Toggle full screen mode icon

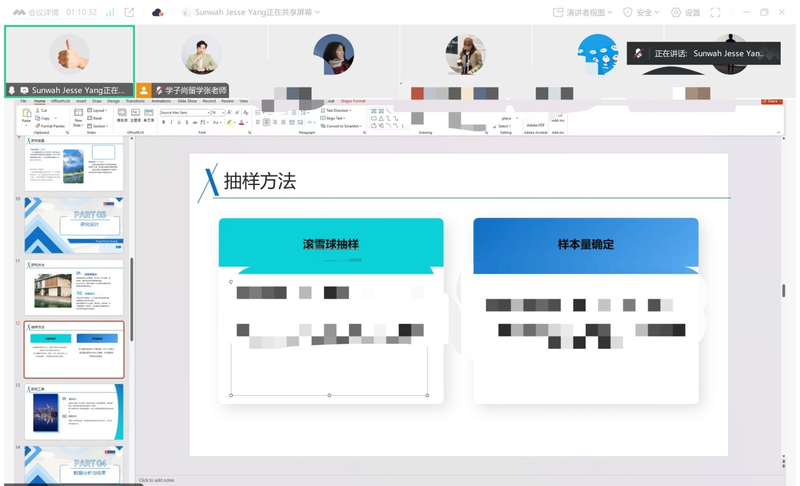click(x=715, y=12)
